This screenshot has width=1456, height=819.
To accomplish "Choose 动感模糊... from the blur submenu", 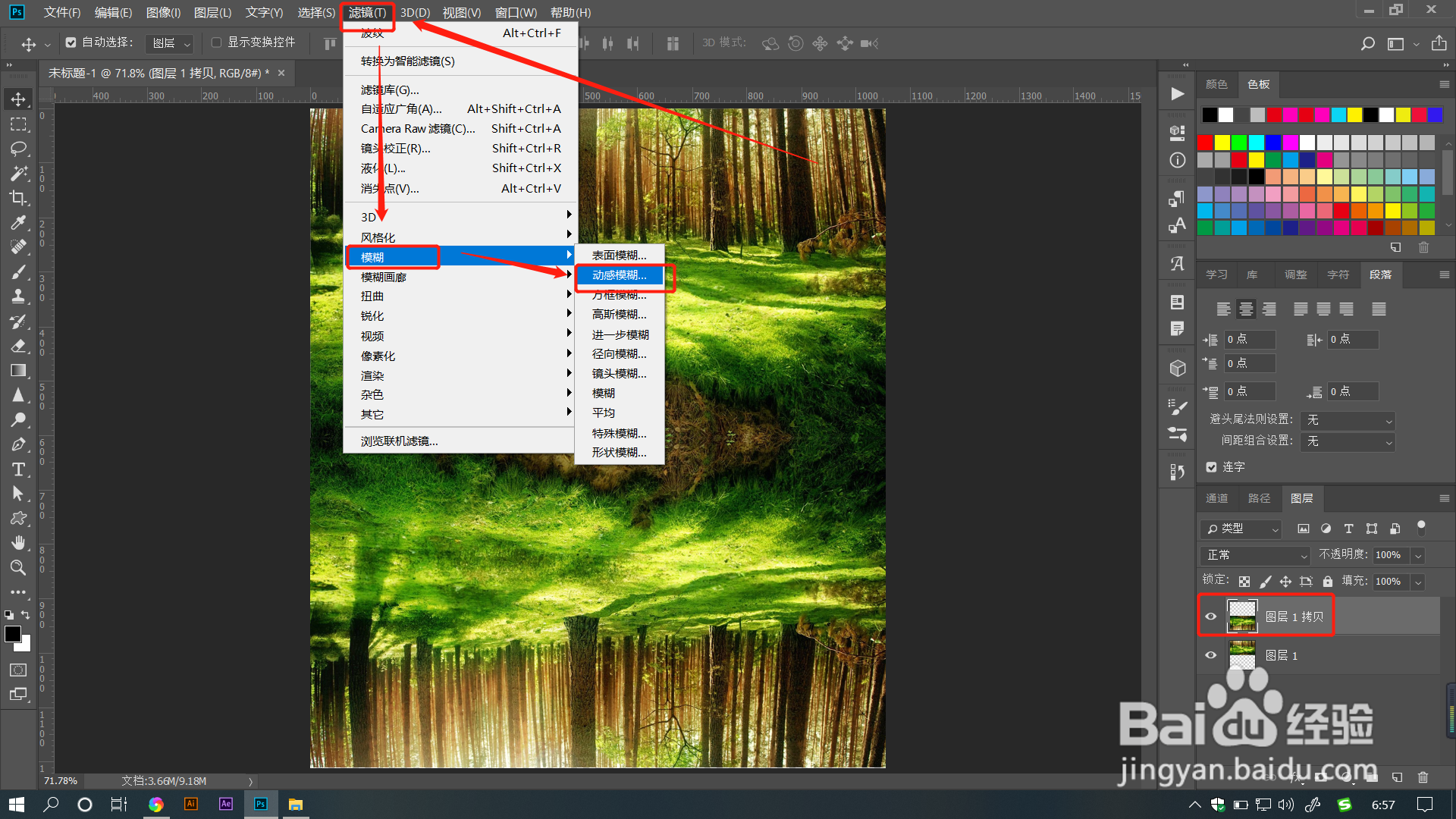I will [x=619, y=275].
